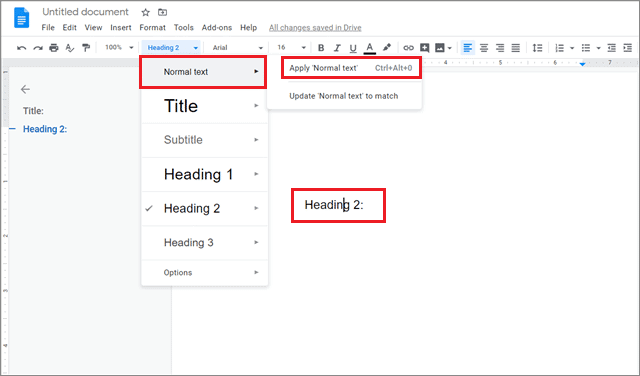The image size is (640, 376).
Task: Choose checked Heading 2 style
Action: (x=204, y=208)
